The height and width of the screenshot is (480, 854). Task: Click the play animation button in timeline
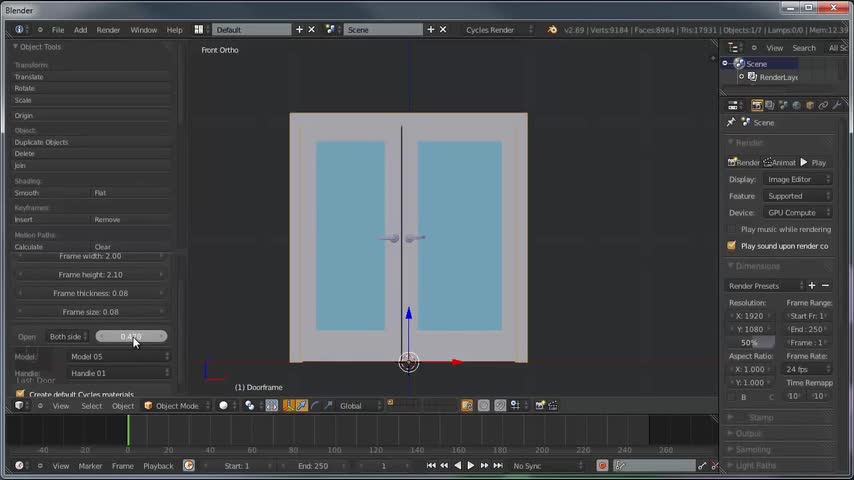pyautogui.click(x=471, y=466)
